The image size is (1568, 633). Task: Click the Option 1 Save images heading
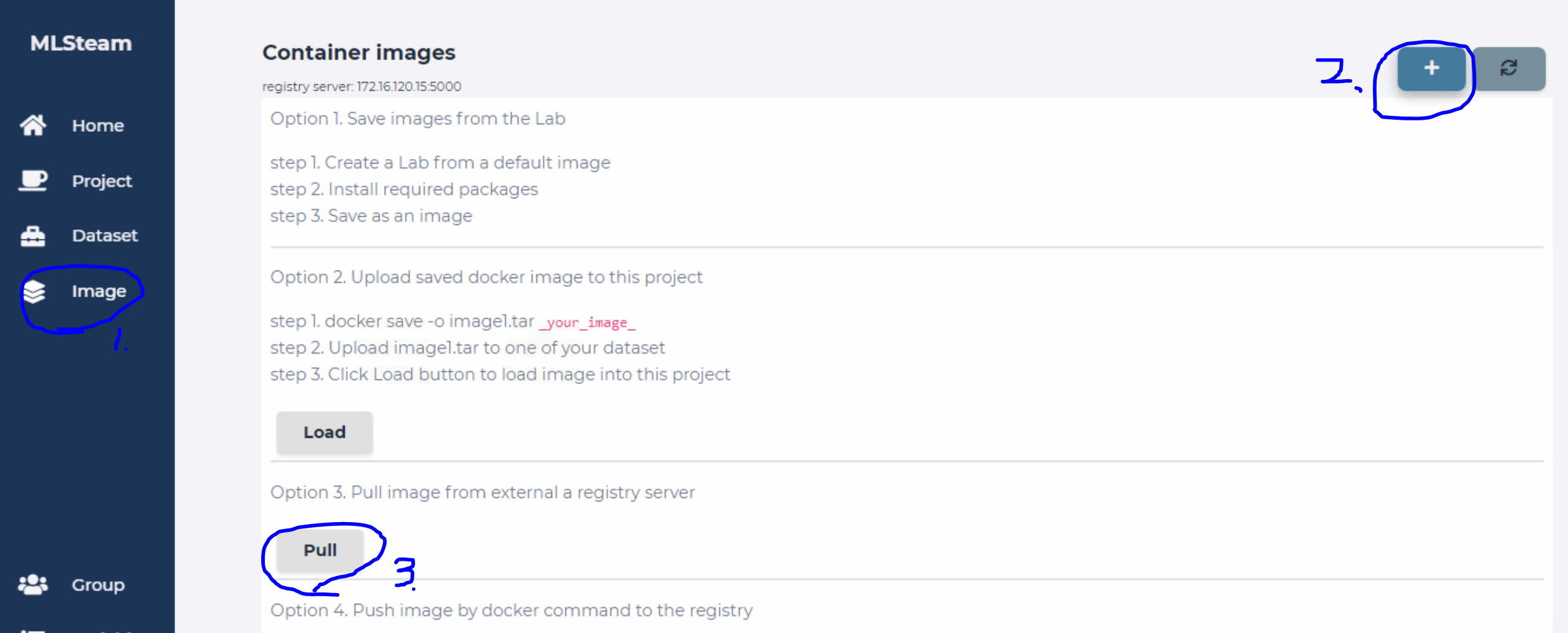(418, 118)
